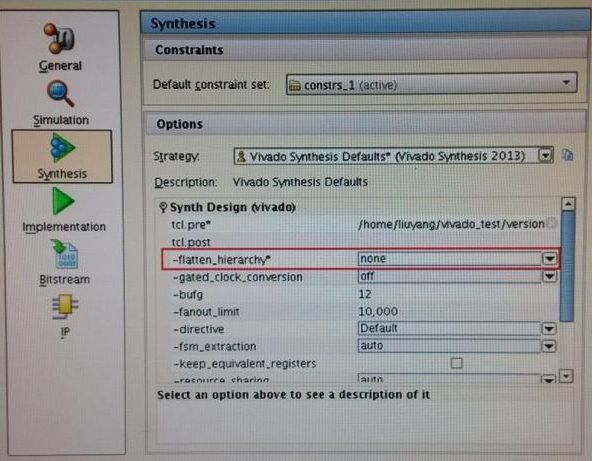Expand the Strategy dropdown arrow
Image resolution: width=592 pixels, height=461 pixels.
tap(546, 156)
